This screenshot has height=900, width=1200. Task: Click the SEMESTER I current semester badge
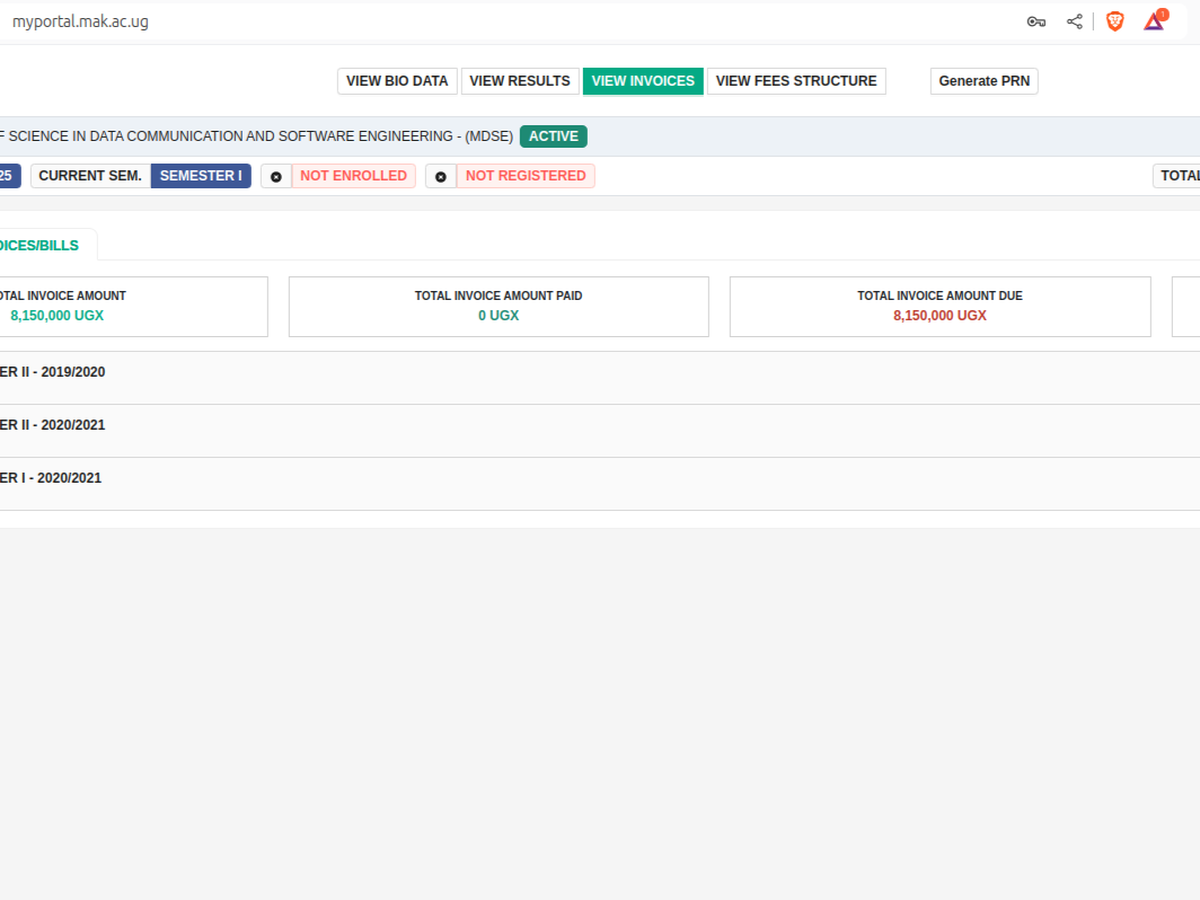201,176
